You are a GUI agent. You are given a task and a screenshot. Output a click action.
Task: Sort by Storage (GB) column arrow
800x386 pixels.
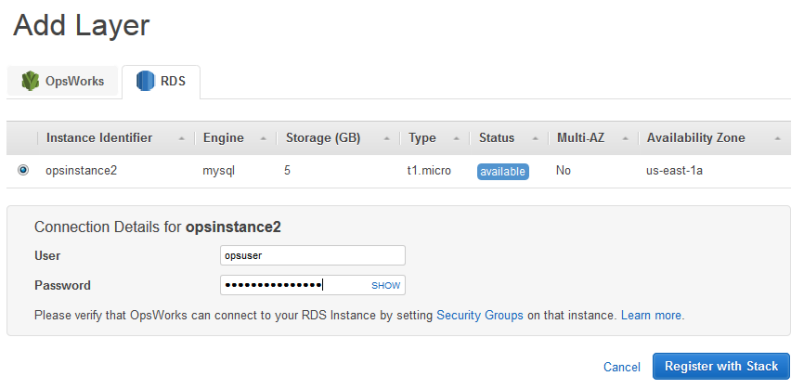point(387,139)
